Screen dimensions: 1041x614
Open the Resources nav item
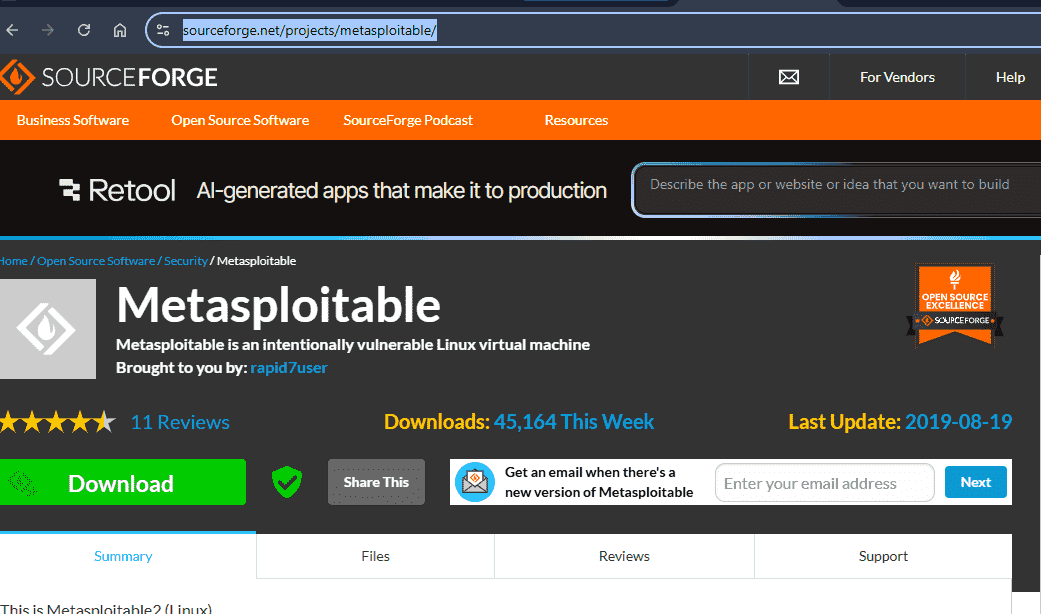coord(576,120)
